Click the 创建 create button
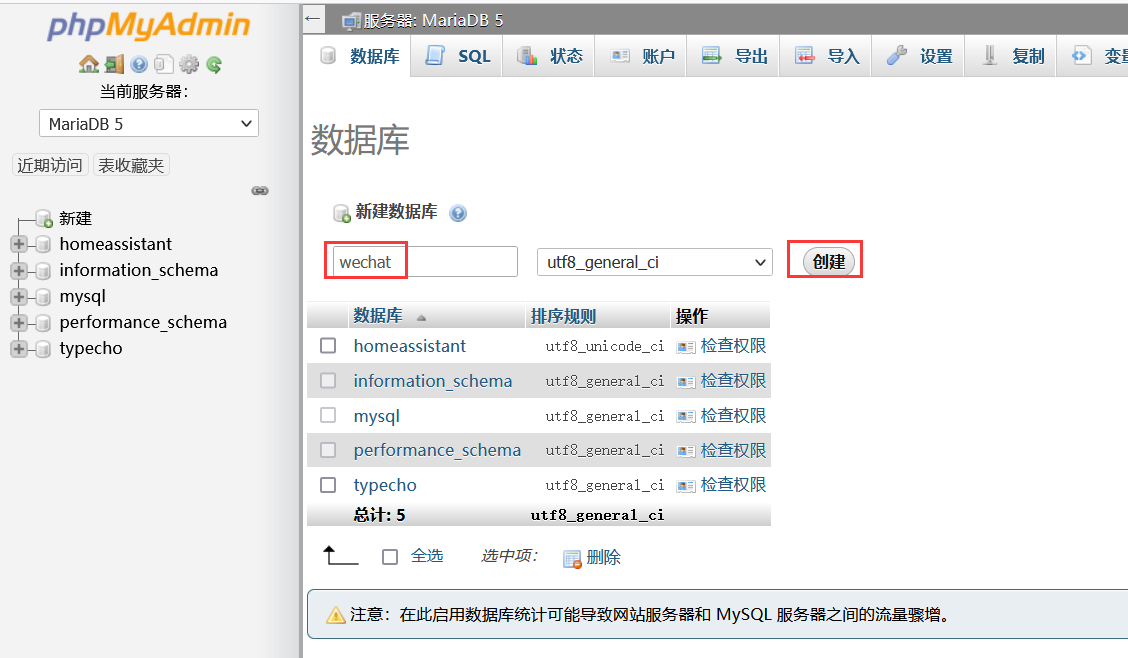 click(829, 262)
